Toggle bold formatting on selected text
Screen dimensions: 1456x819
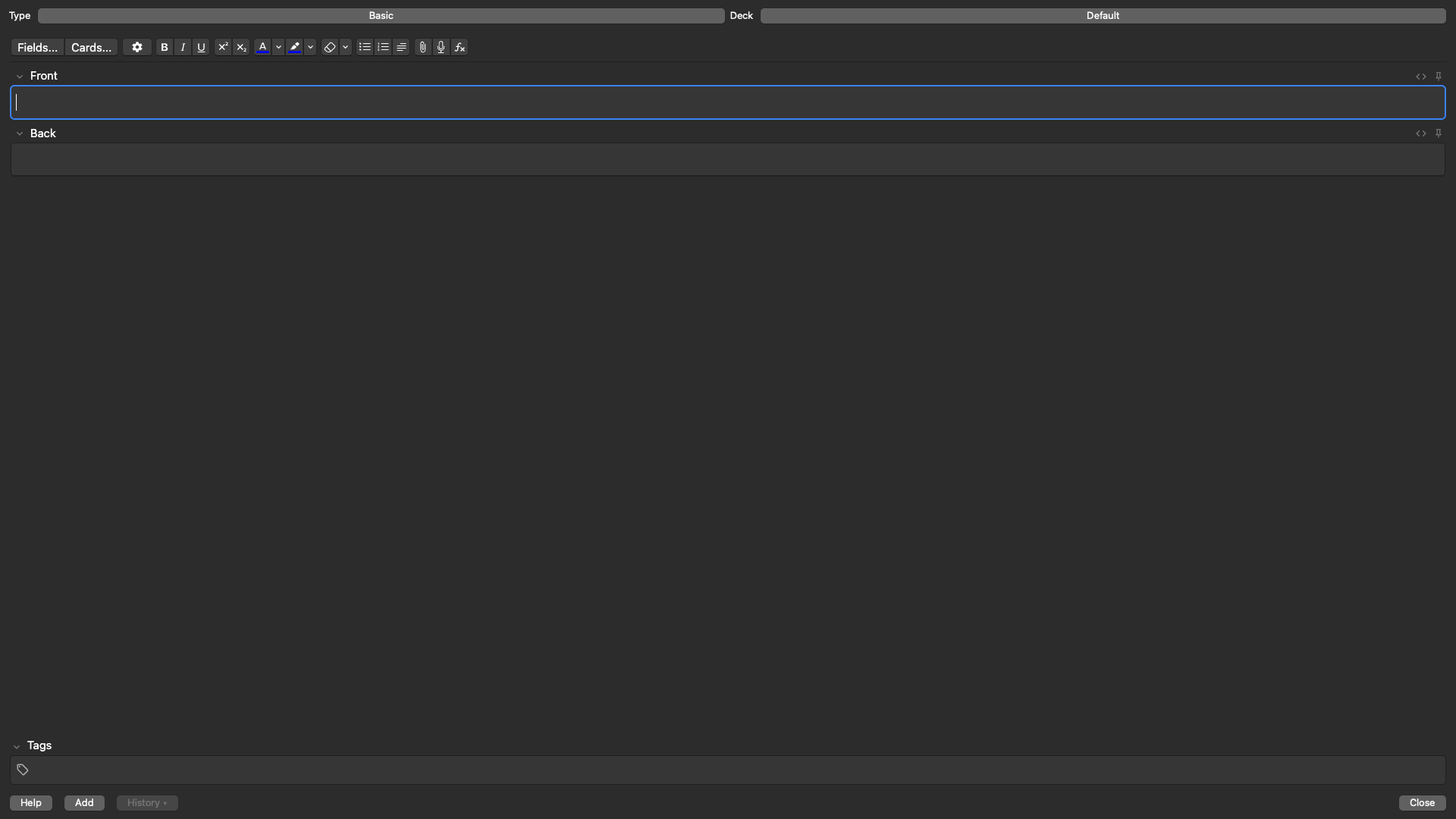(164, 47)
